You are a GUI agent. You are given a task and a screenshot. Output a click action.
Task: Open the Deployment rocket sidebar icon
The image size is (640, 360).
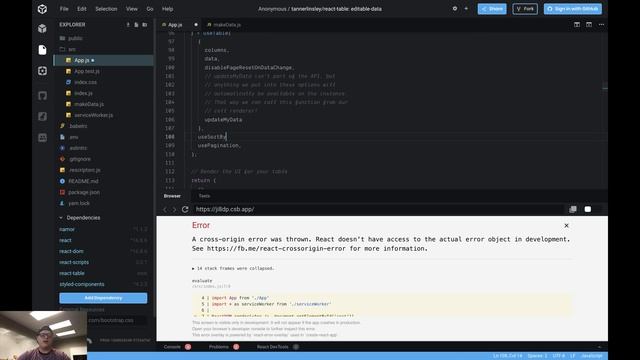42,116
